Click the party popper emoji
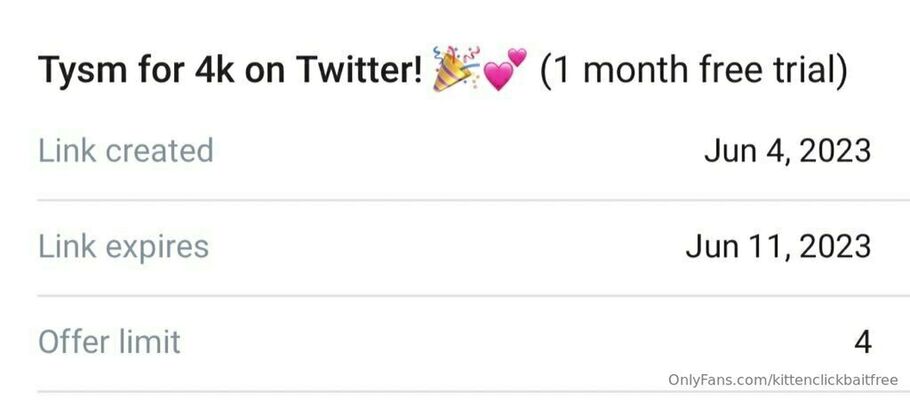Viewport: 910px width, 400px height. pyautogui.click(x=456, y=69)
